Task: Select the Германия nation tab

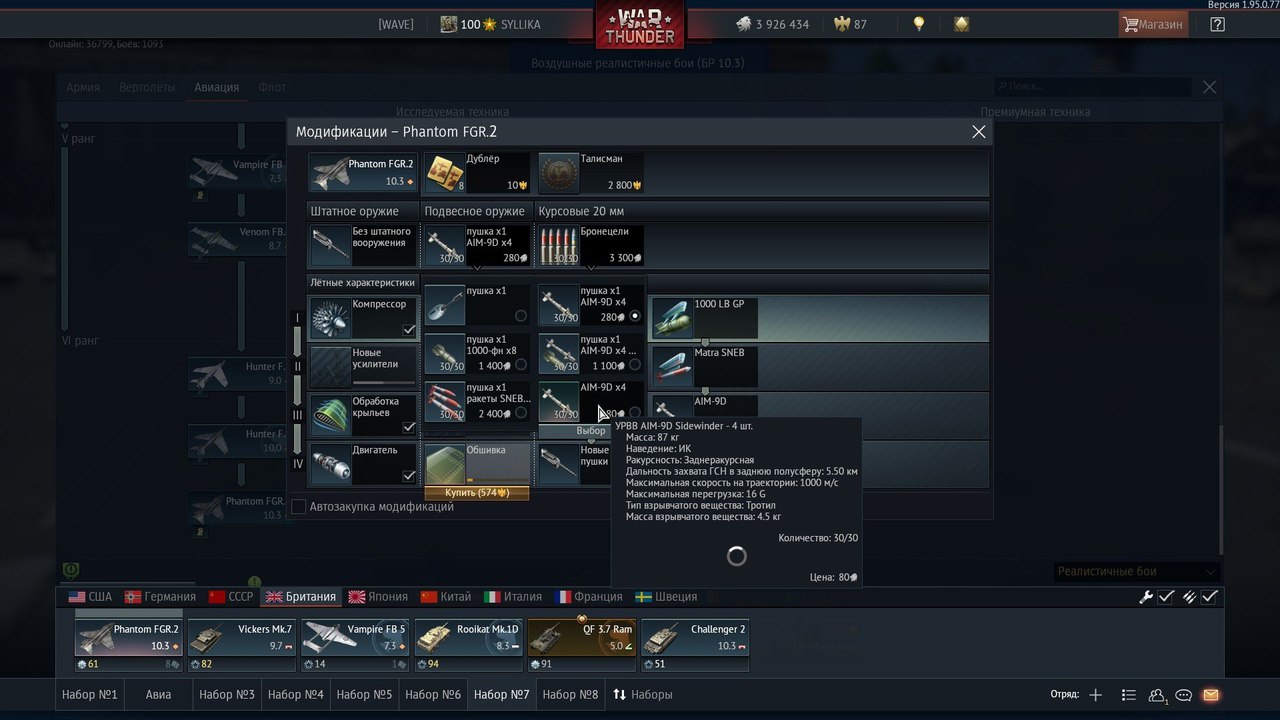Action: tap(160, 597)
